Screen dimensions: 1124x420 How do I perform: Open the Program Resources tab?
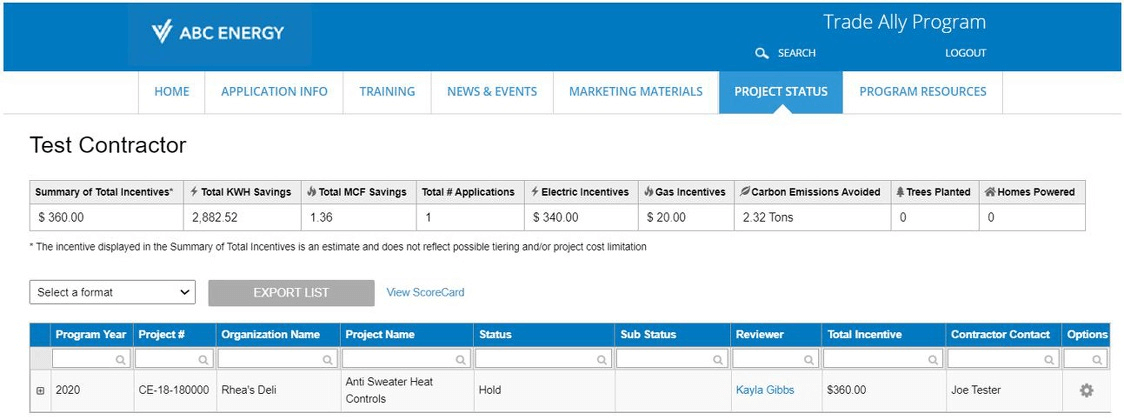[923, 92]
